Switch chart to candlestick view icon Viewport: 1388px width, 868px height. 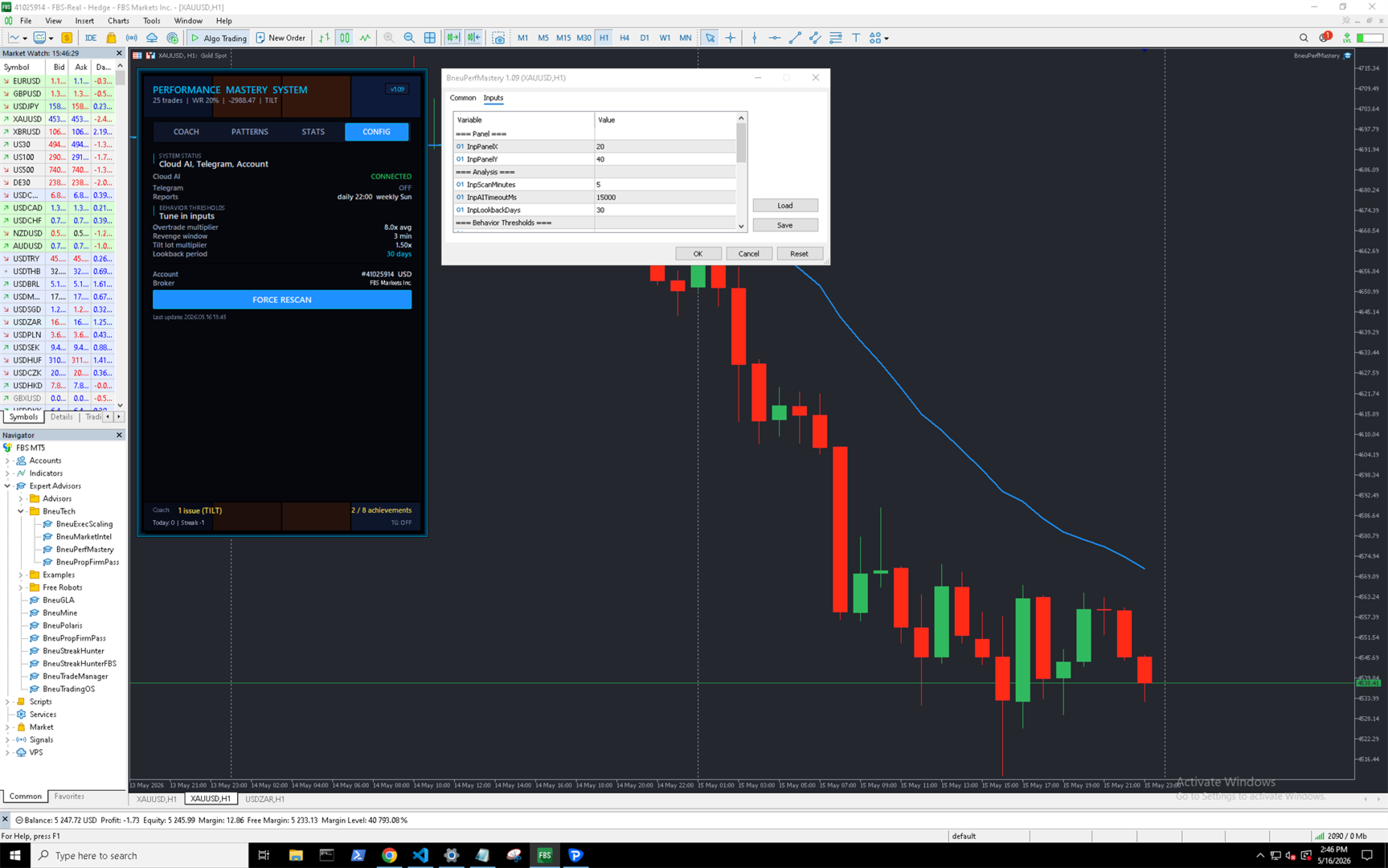(x=345, y=38)
